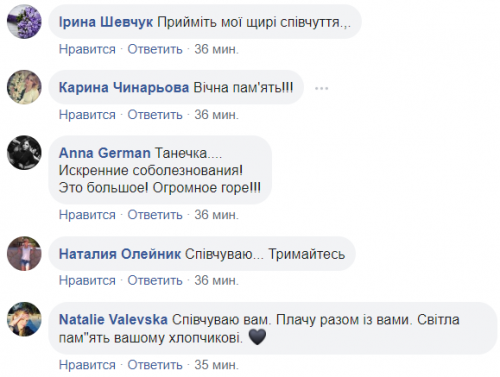
Task: Like Ірина Шевчук's comment with Нравится
Action: coord(87,49)
